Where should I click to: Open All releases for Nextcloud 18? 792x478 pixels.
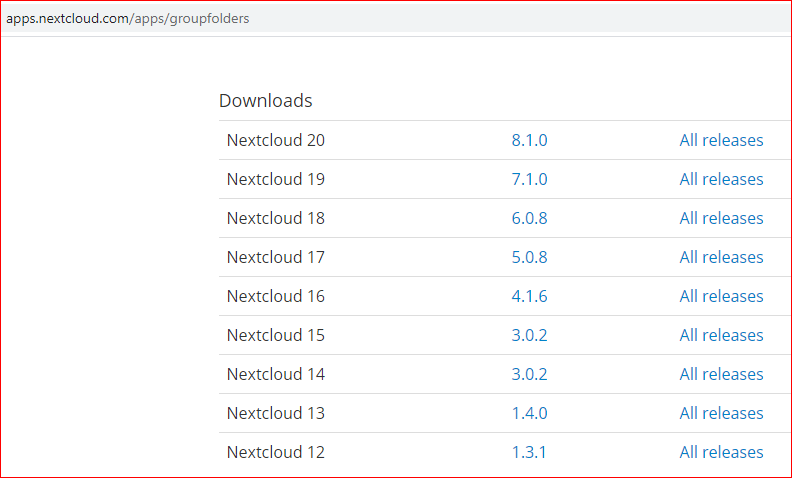721,218
